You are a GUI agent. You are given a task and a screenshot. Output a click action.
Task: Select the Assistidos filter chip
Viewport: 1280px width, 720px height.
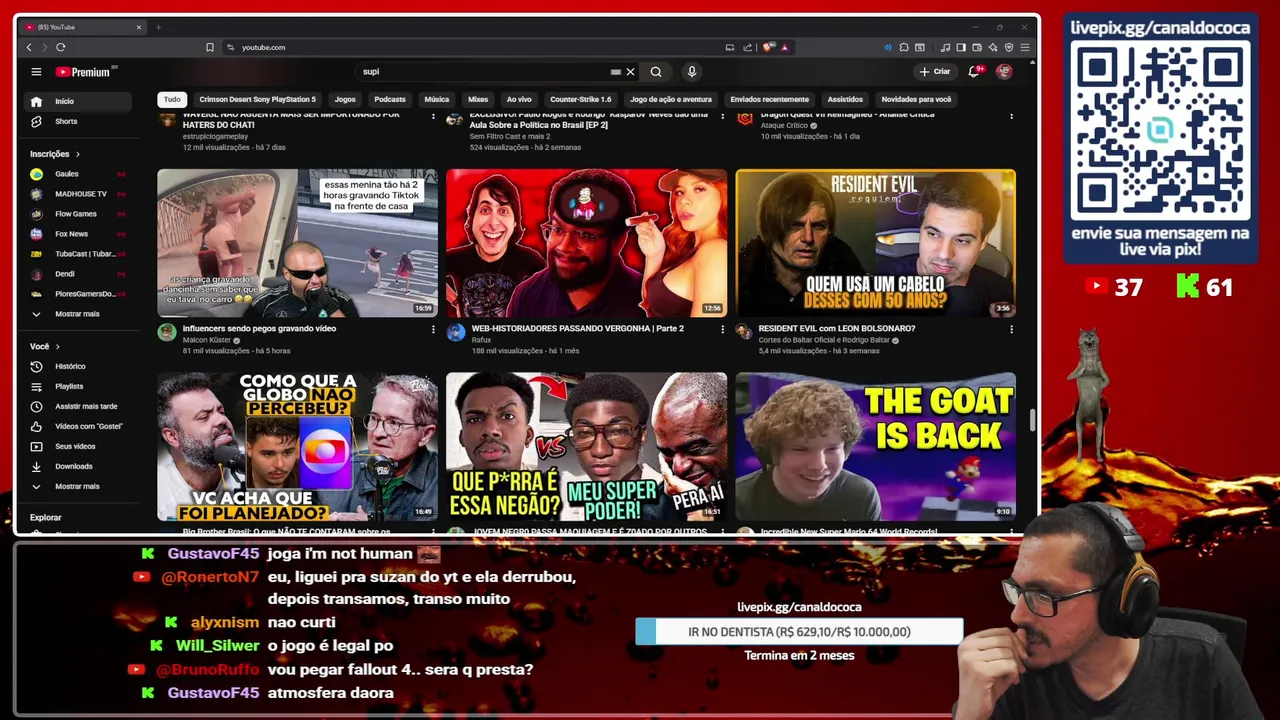click(845, 99)
